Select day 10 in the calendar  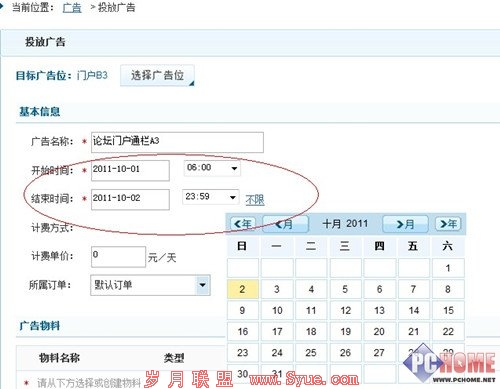pyautogui.click(x=277, y=310)
